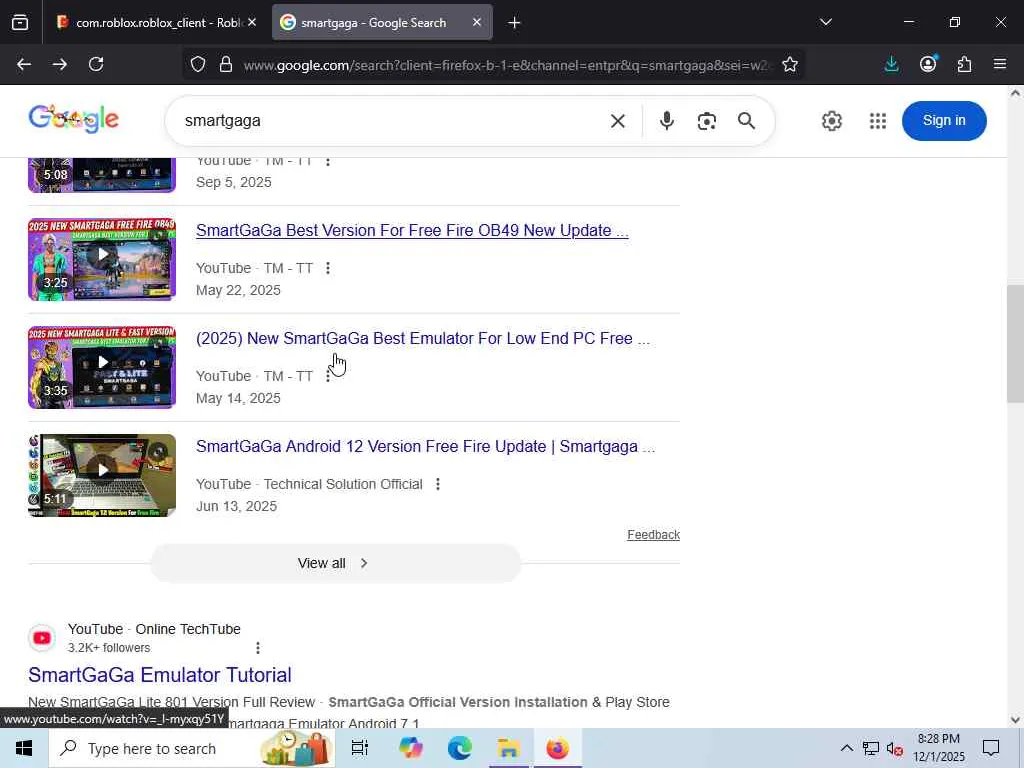Image resolution: width=1024 pixels, height=768 pixels.
Task: Start voice search with microphone
Action: pyautogui.click(x=666, y=121)
